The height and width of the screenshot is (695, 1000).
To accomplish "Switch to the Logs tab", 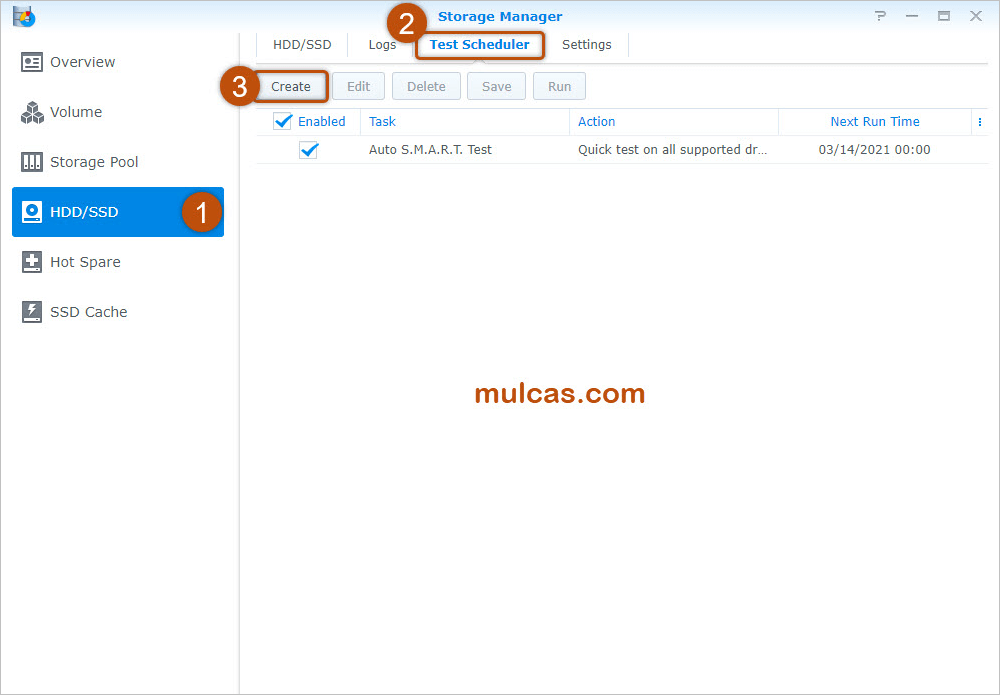I will (382, 45).
